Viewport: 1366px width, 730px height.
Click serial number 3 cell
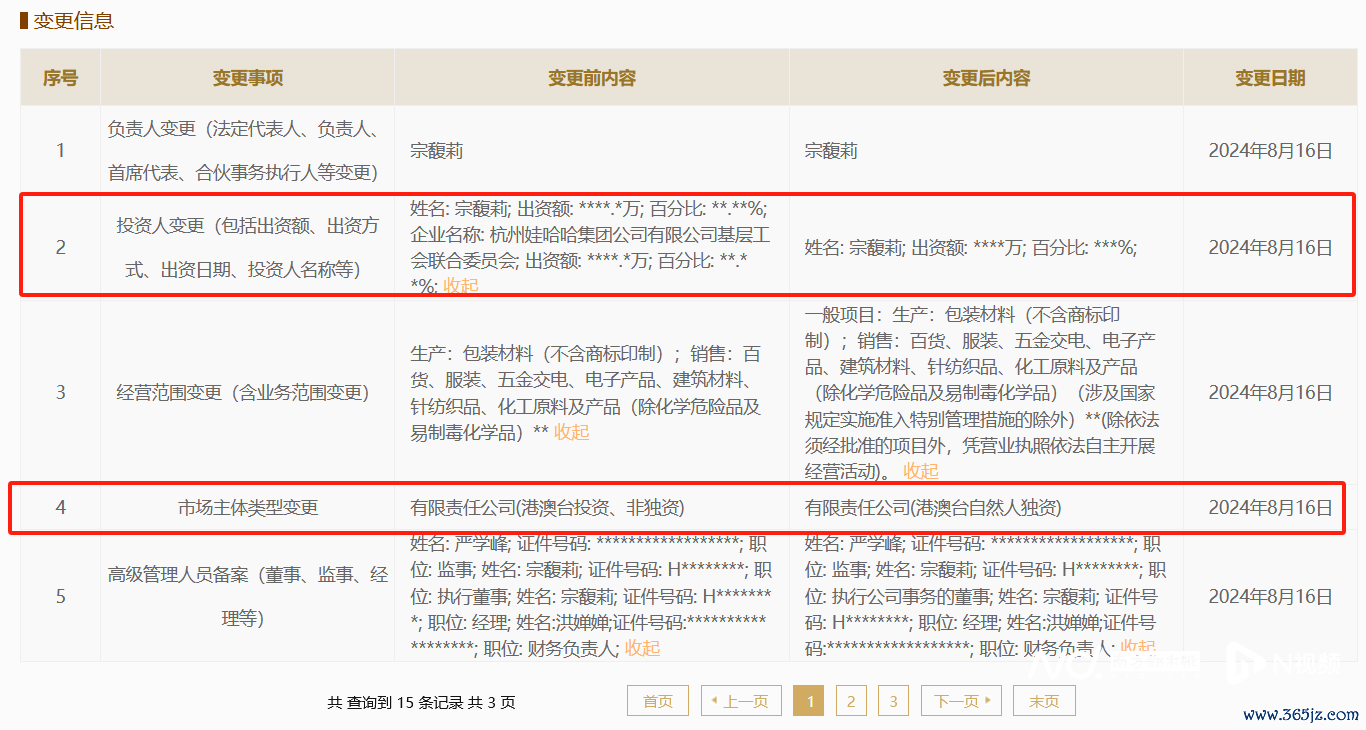point(60,393)
